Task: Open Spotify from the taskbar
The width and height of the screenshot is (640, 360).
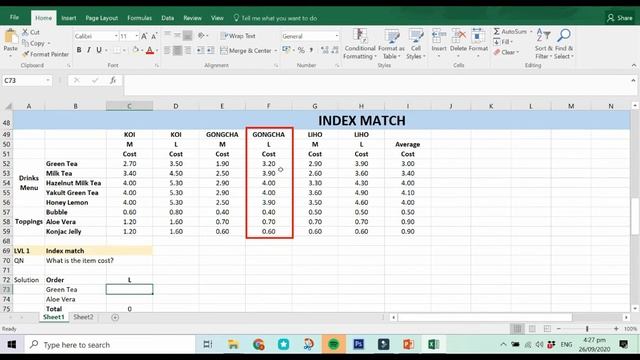Action: (x=333, y=344)
